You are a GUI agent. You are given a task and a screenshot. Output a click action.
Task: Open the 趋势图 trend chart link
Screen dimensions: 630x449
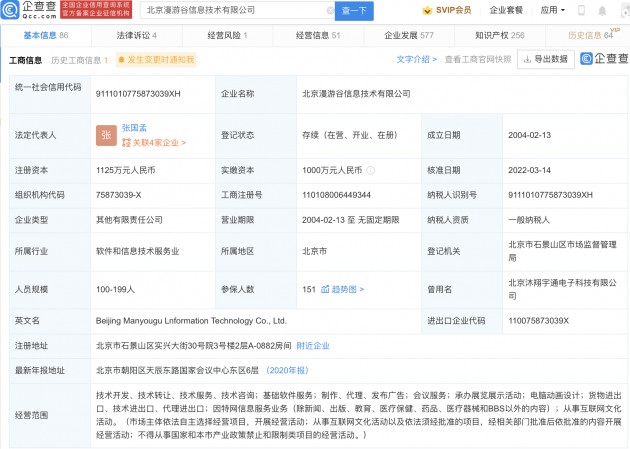coord(343,289)
